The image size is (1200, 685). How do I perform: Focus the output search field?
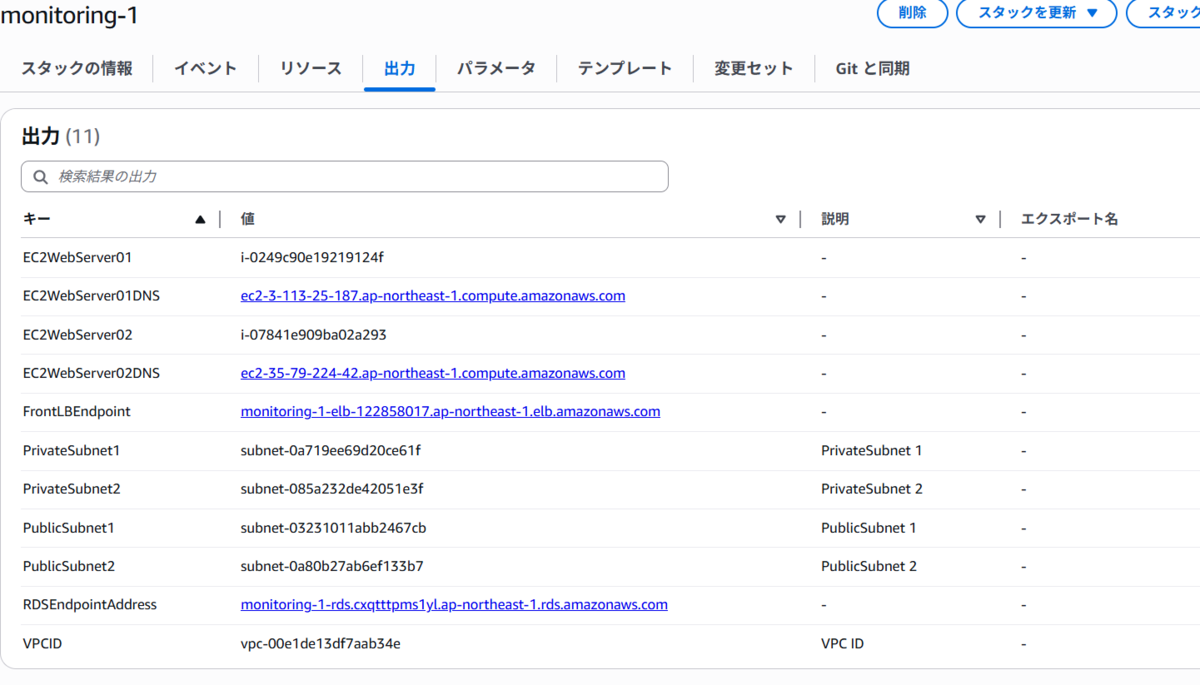344,177
